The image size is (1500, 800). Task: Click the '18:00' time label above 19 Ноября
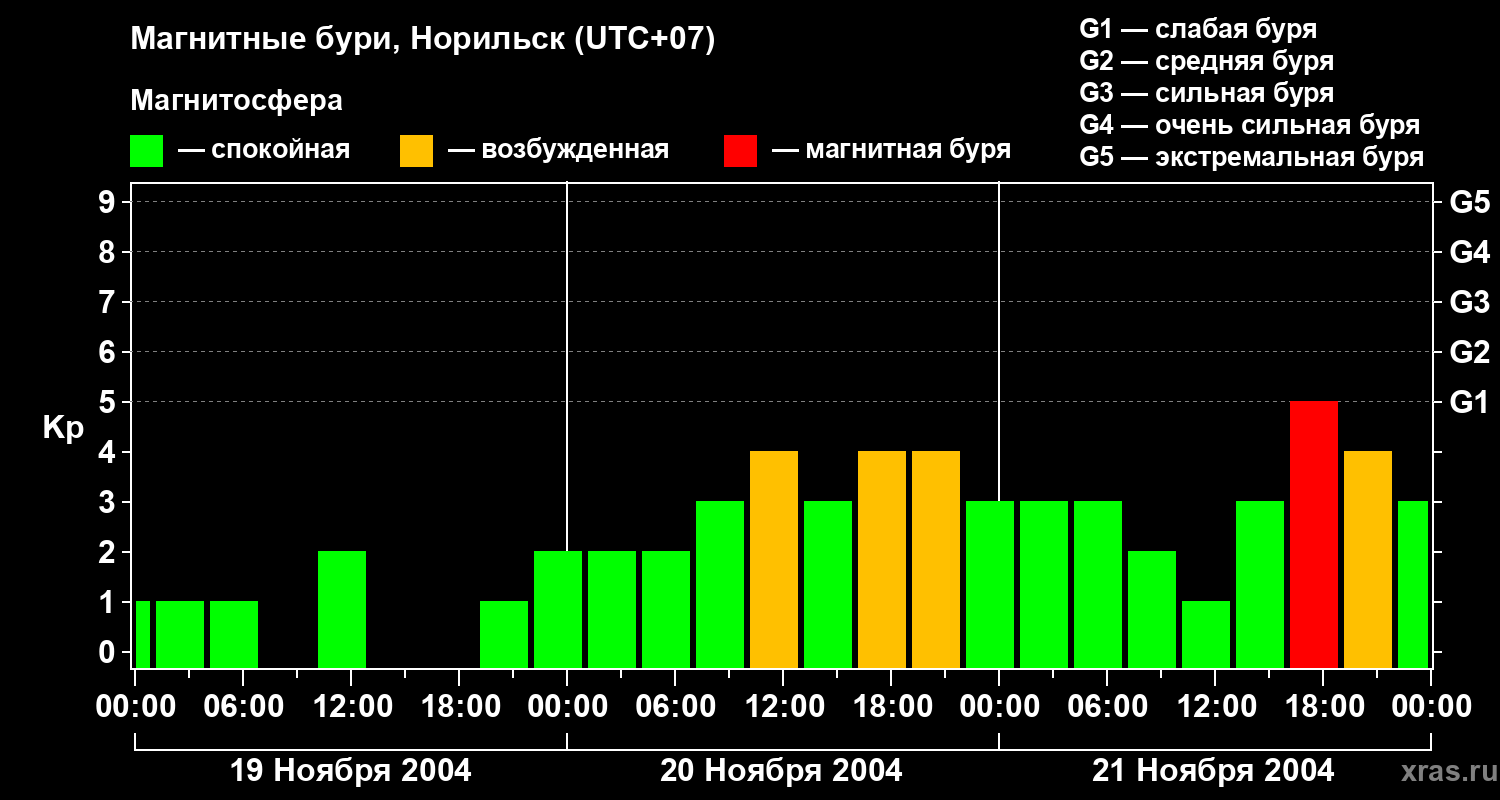pos(459,707)
